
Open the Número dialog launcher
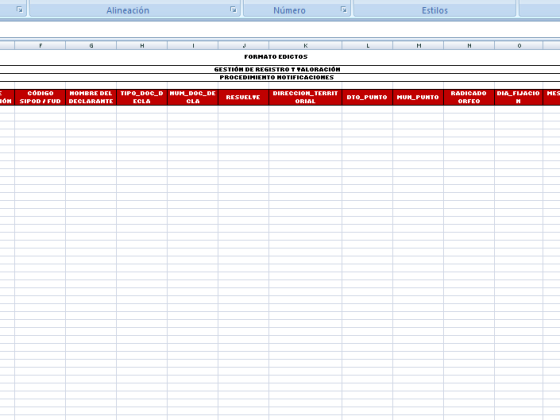344,10
